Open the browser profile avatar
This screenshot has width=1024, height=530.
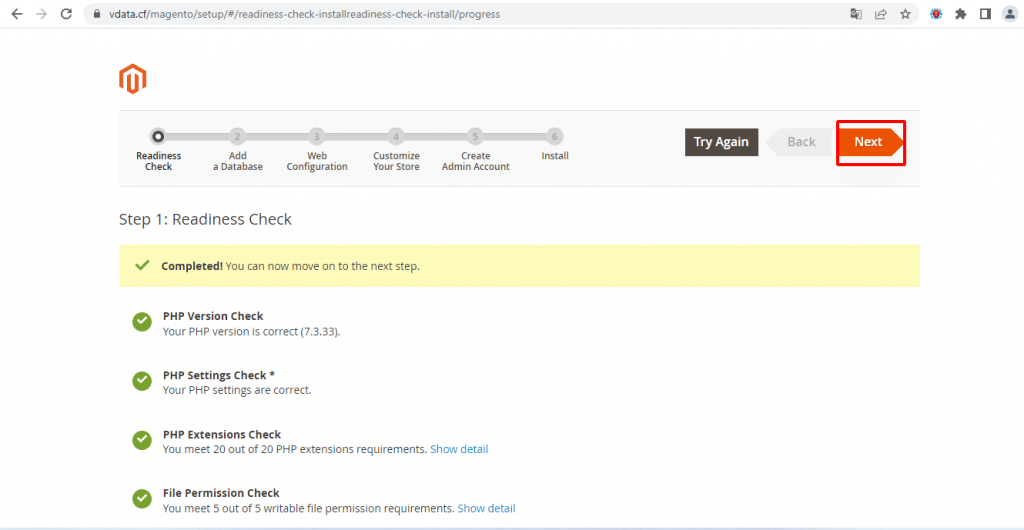[1010, 14]
